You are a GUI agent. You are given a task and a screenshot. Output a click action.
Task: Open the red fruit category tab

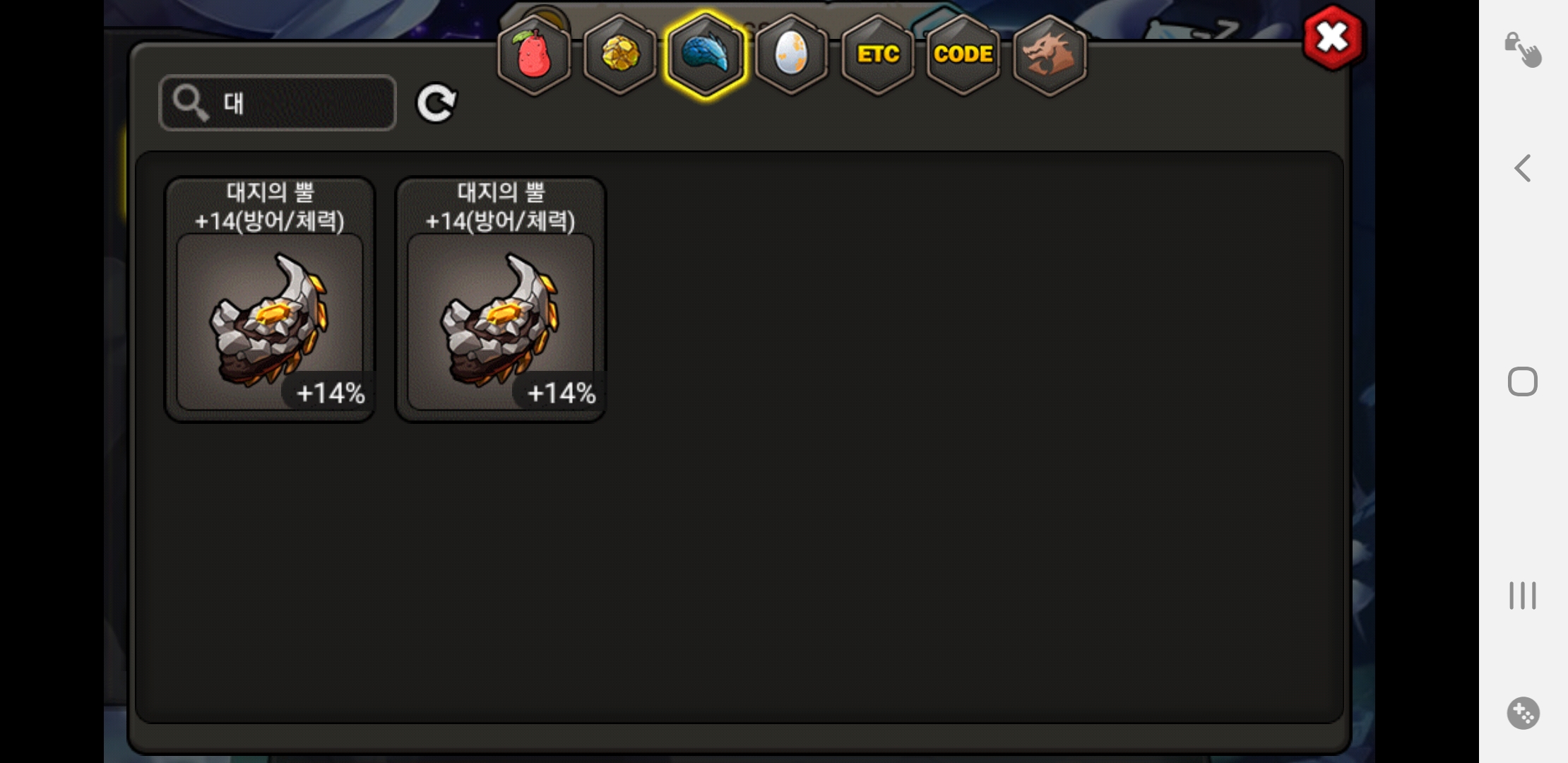(534, 54)
